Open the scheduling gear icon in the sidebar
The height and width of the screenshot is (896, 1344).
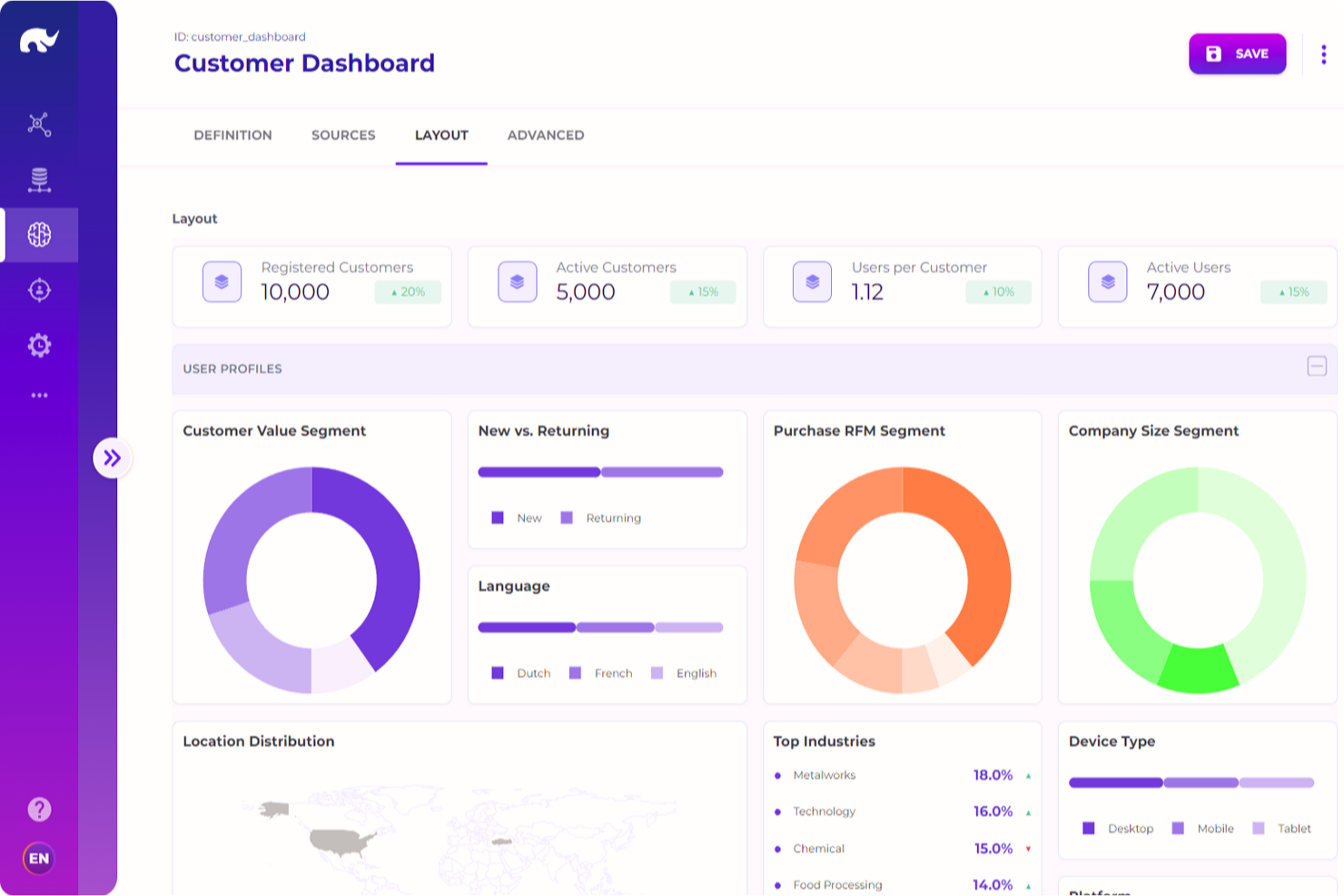(39, 345)
